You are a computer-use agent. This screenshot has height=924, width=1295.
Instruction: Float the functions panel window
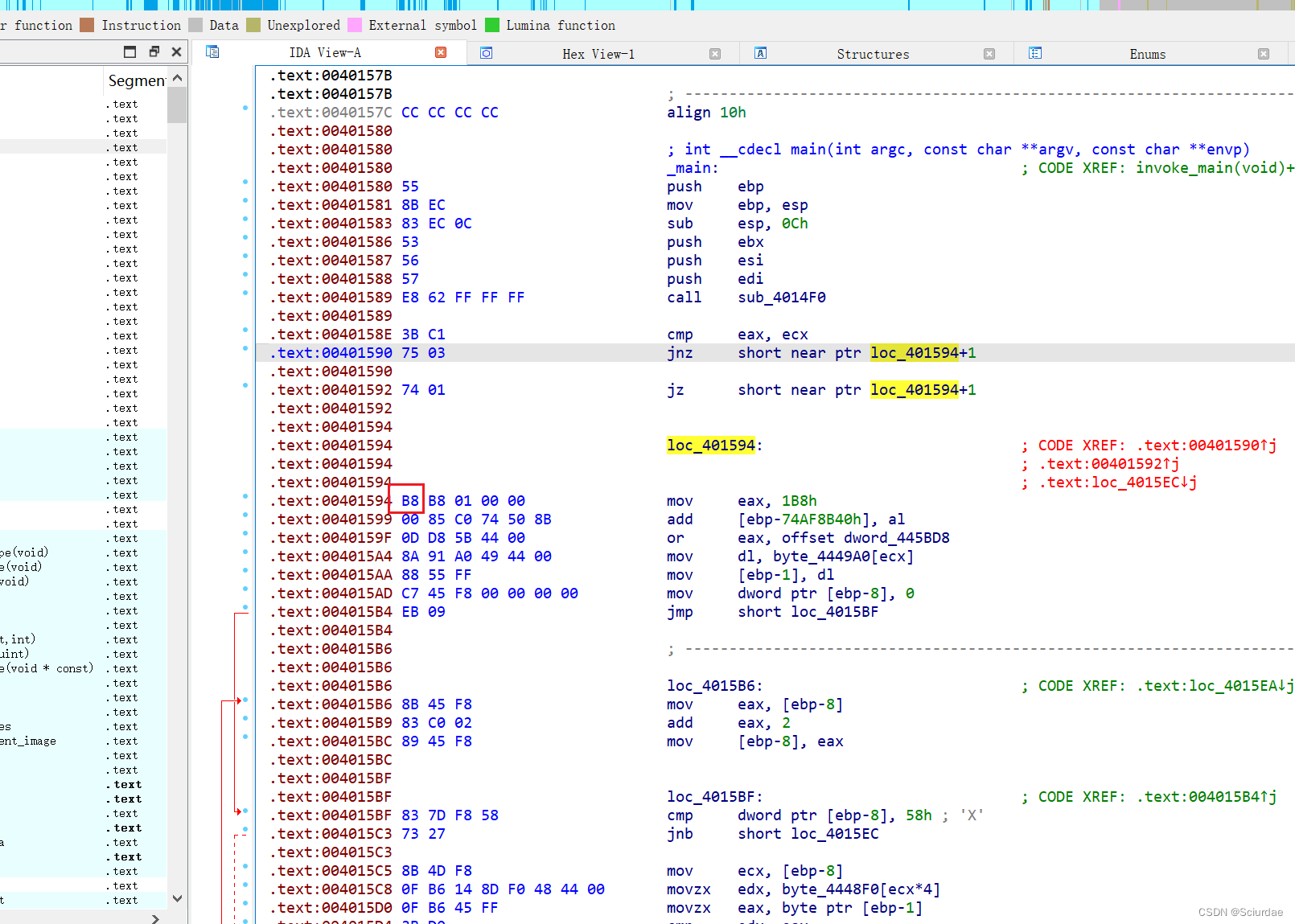pos(154,51)
